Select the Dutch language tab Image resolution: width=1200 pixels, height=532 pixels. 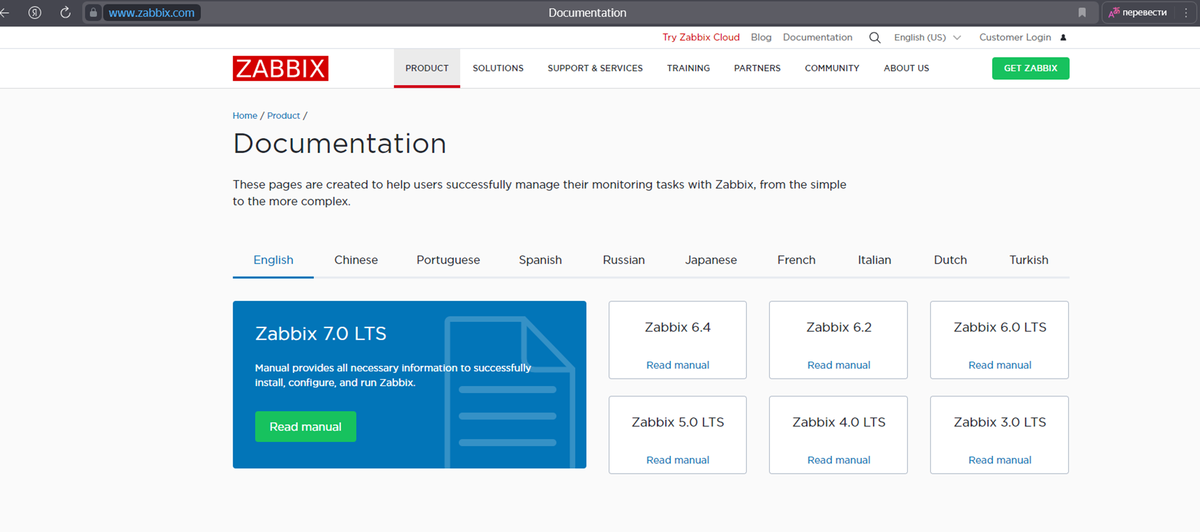(x=950, y=260)
